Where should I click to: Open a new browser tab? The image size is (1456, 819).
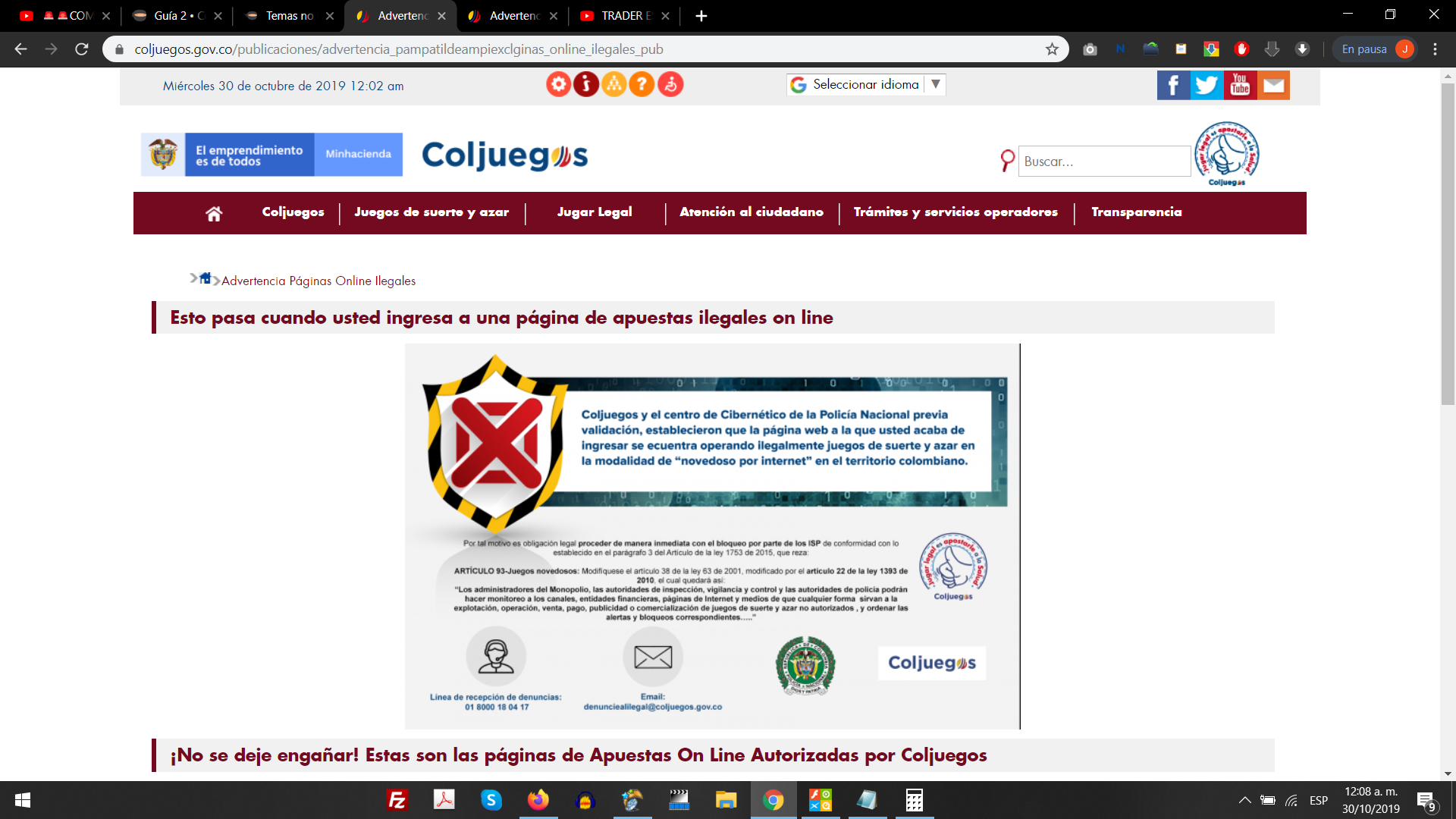(x=701, y=16)
